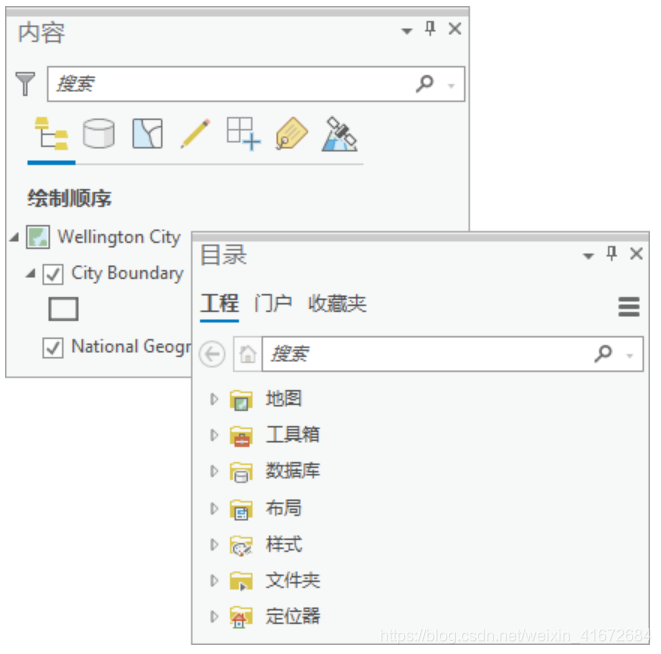Viewport: 661px width, 654px height.
Task: Uncheck National Geographic layer checkbox
Action: (x=53, y=348)
